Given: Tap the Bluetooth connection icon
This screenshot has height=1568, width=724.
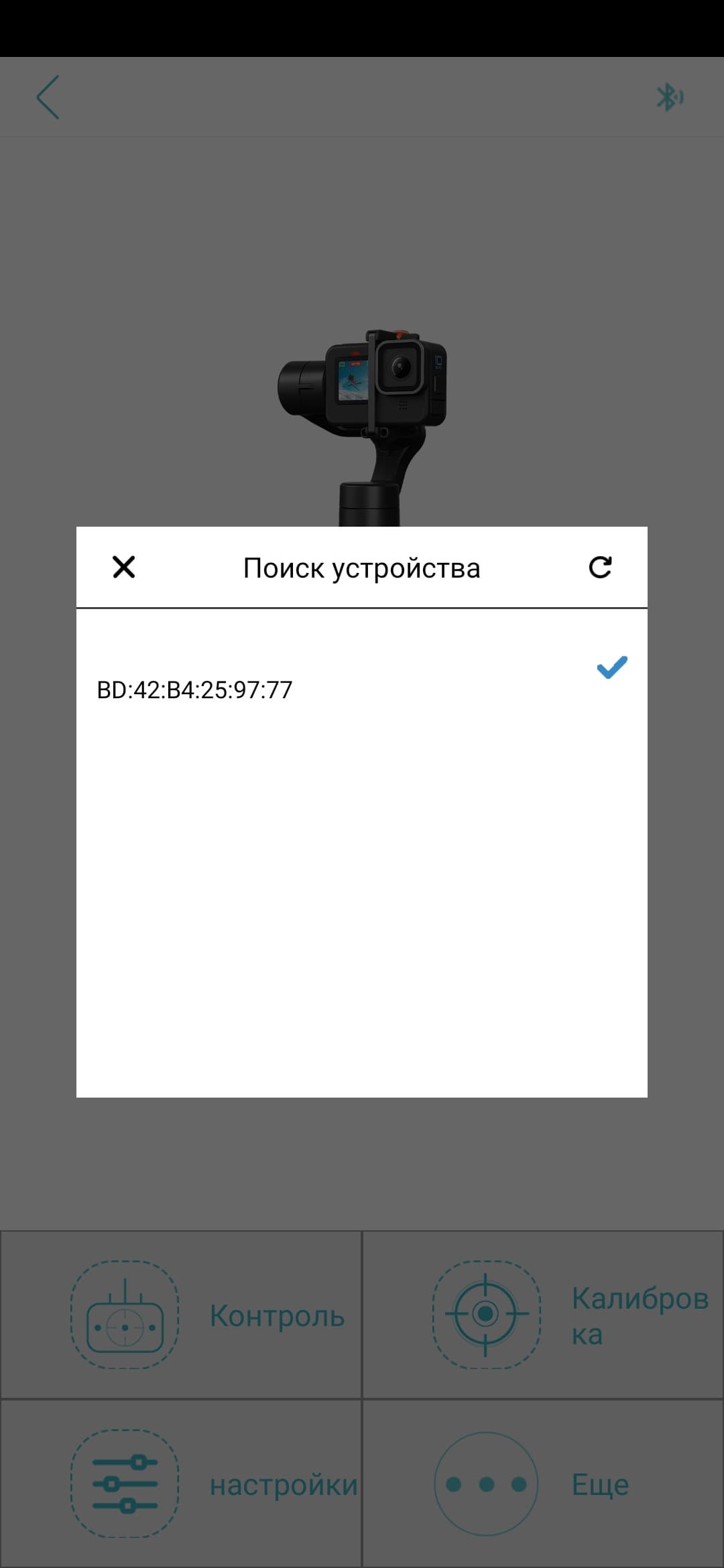Looking at the screenshot, I should point(670,97).
